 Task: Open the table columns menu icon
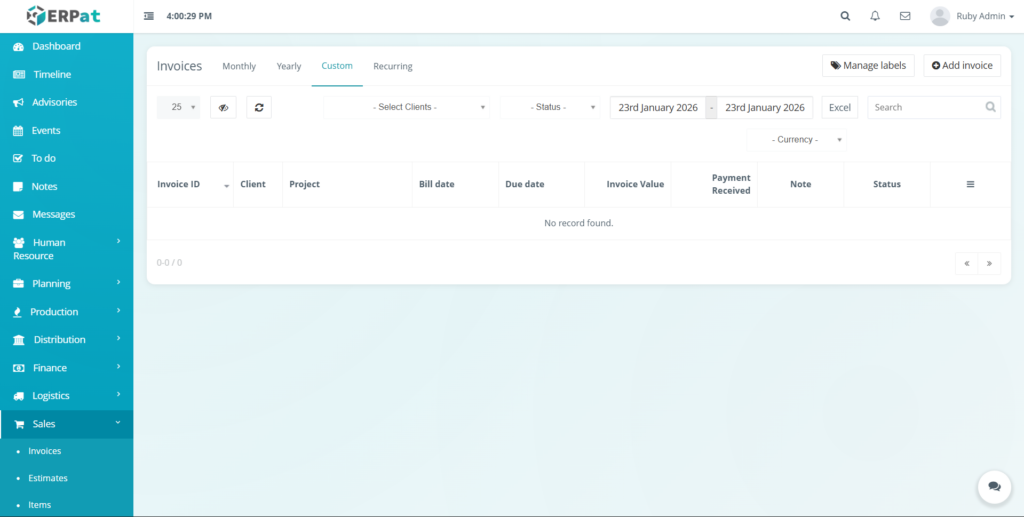[x=970, y=184]
